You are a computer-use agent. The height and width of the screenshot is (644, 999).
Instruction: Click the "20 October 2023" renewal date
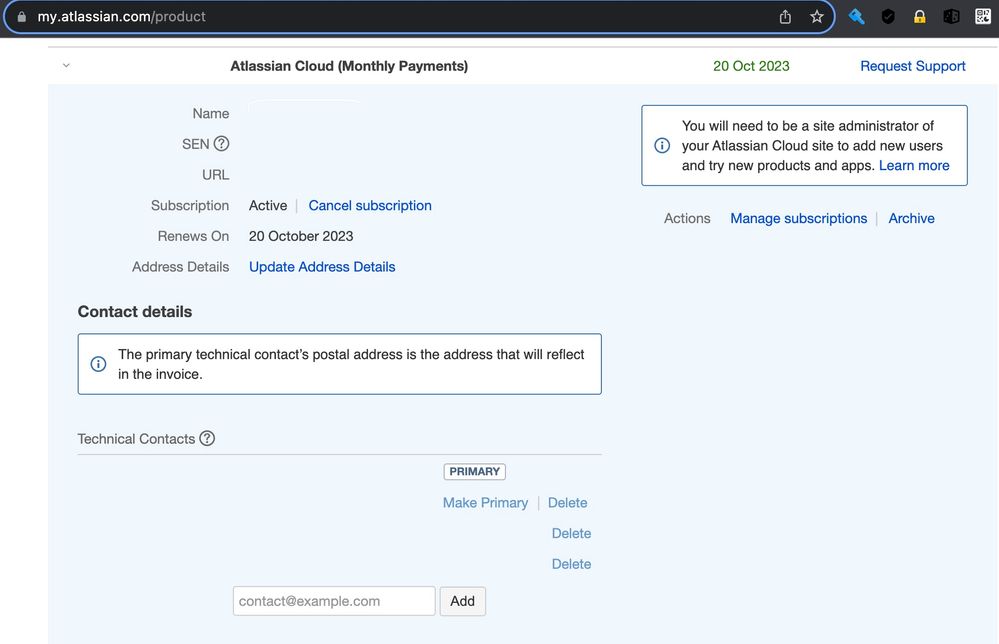(301, 236)
